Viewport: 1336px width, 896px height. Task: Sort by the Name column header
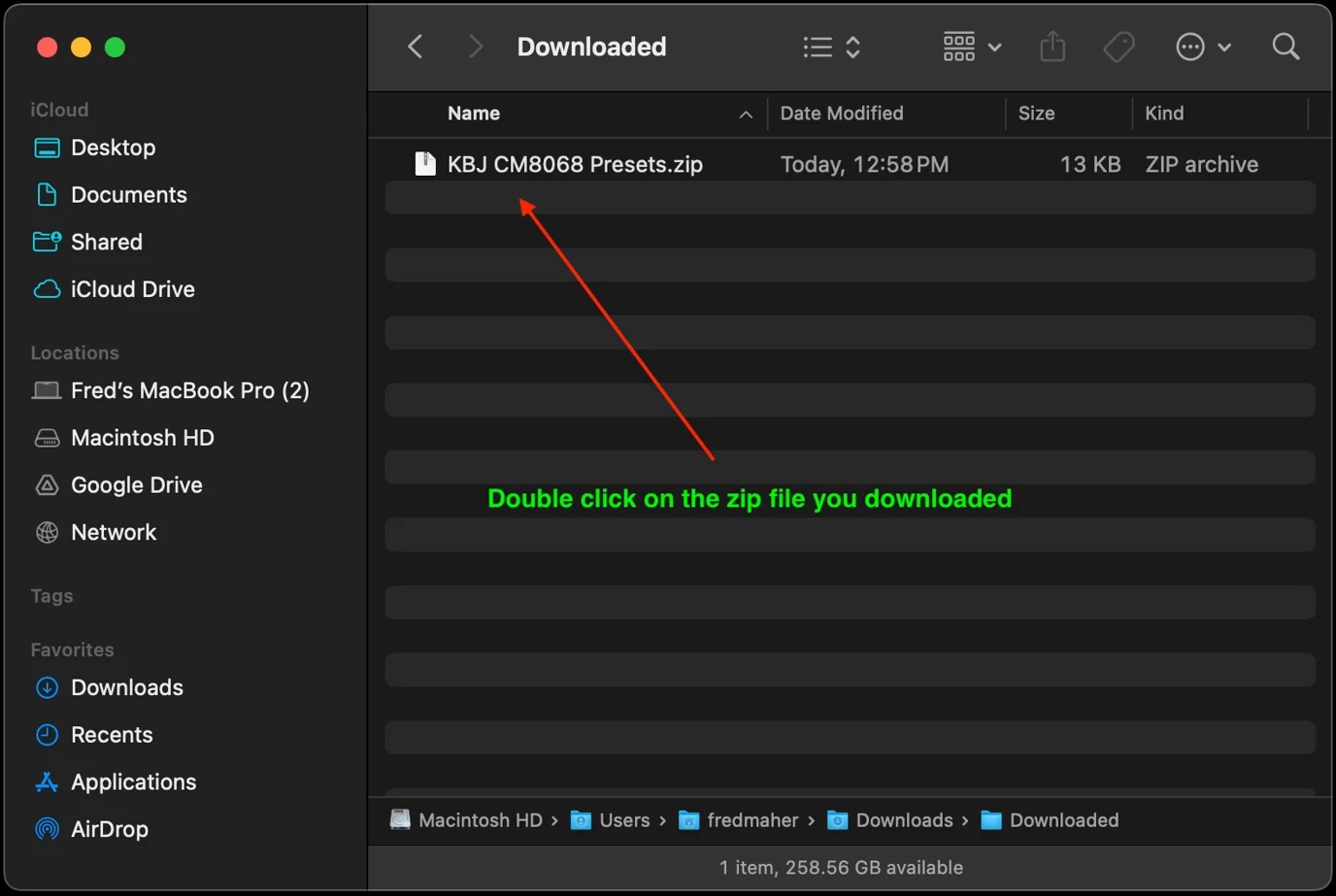click(x=474, y=114)
